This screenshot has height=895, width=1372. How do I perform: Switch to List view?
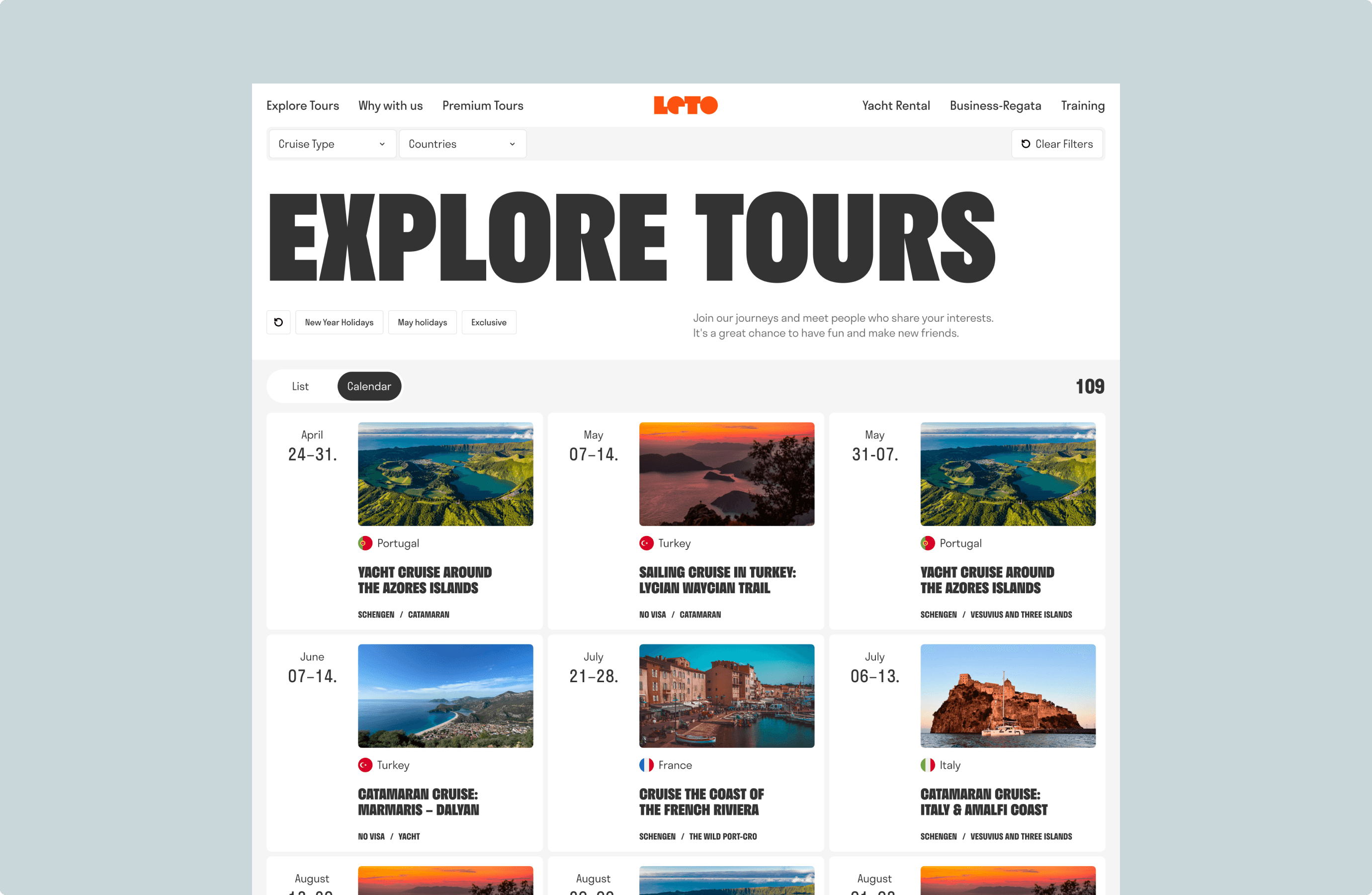(300, 386)
